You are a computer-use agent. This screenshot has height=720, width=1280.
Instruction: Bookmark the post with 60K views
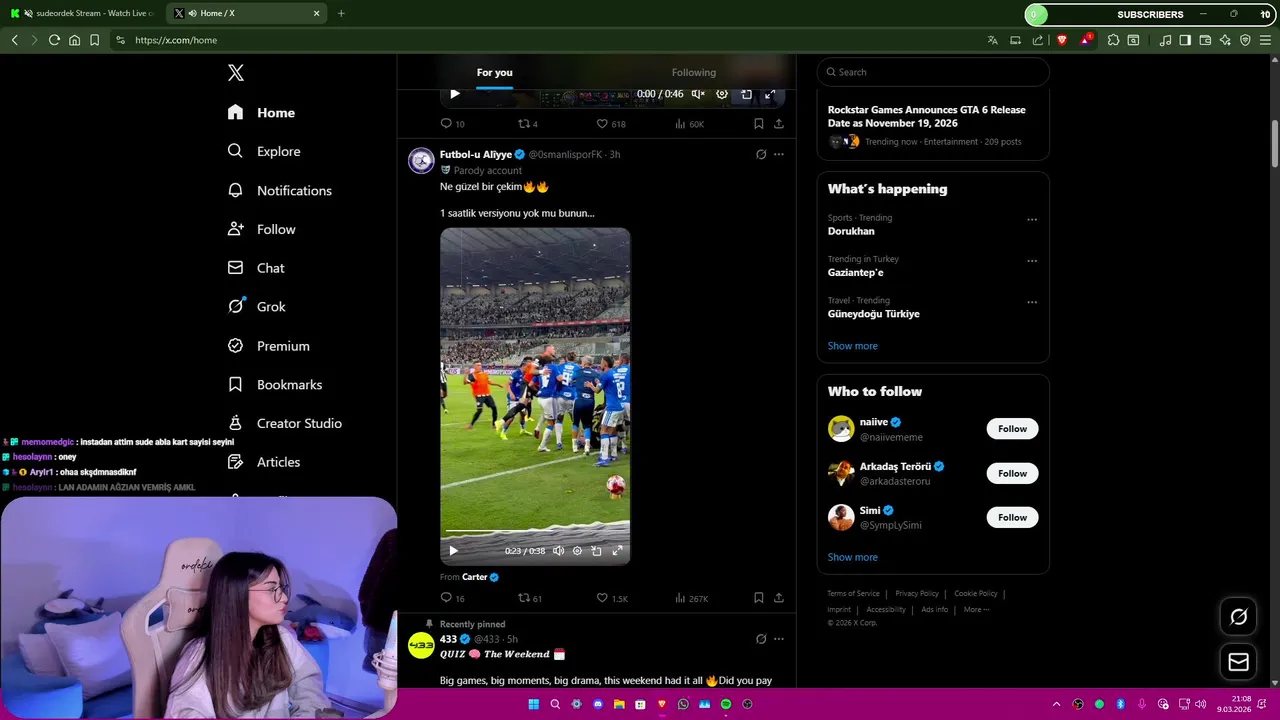click(758, 124)
